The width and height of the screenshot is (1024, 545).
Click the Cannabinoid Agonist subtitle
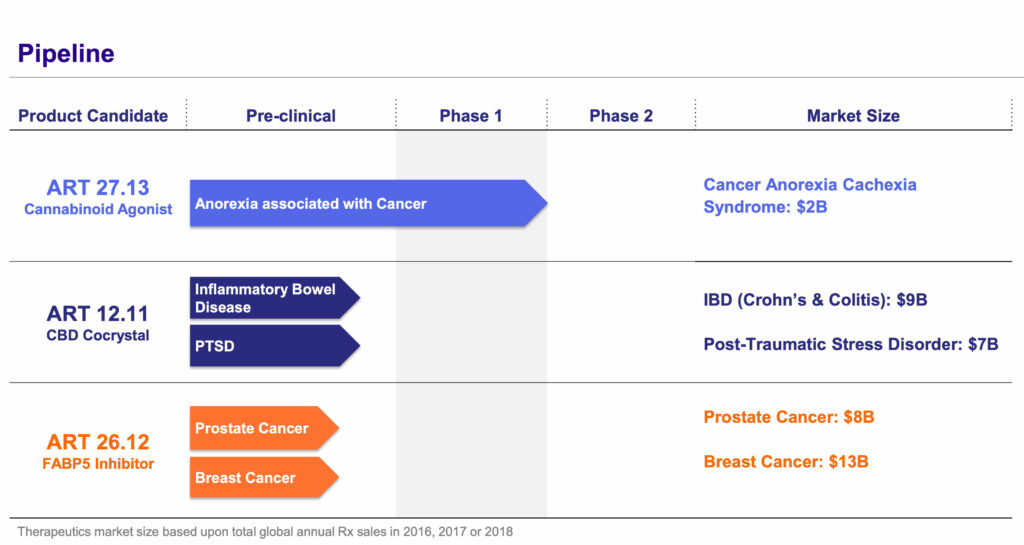98,210
